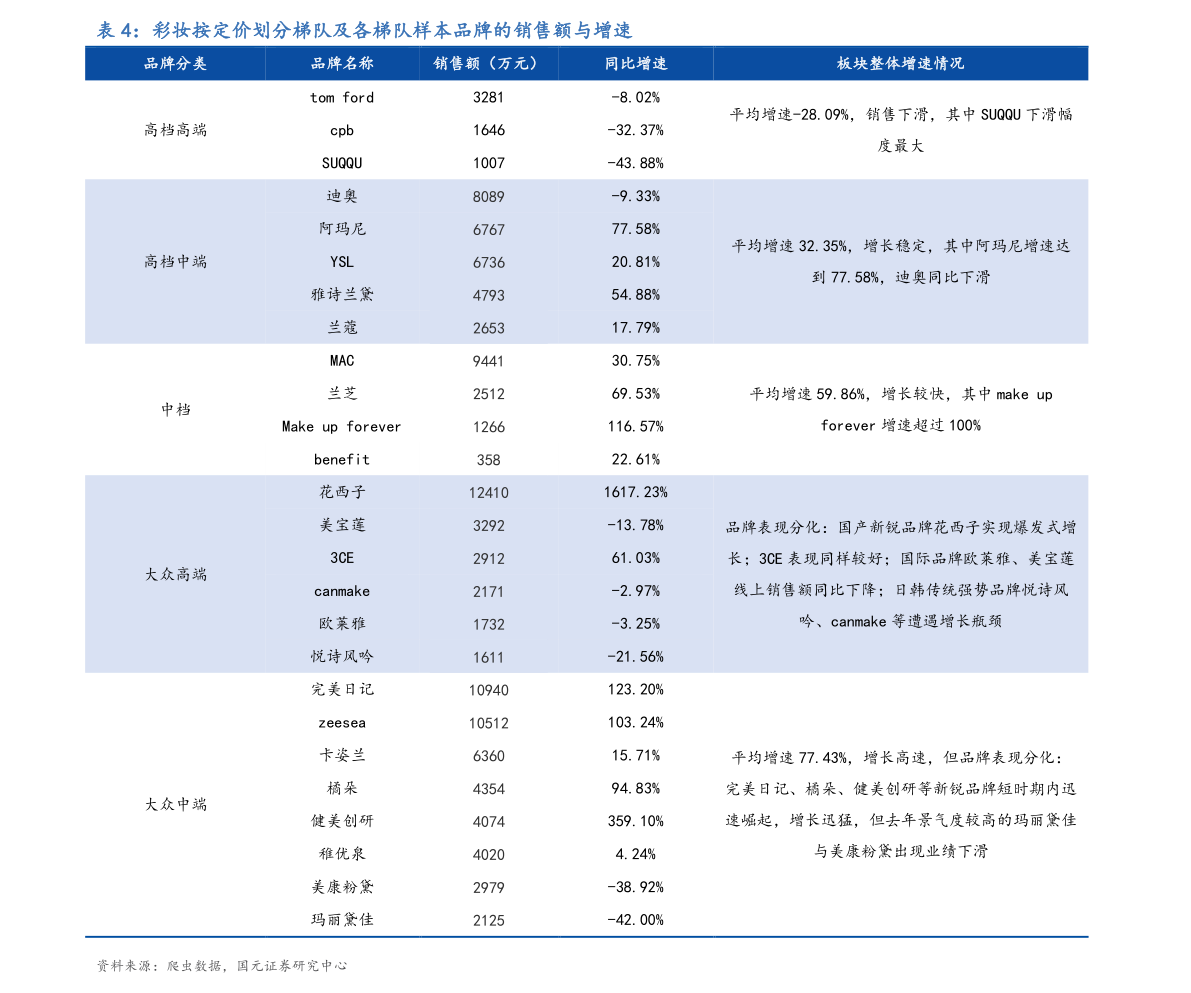This screenshot has height=993, width=1191.
Task: Click the 品牌表现分化 summary paragraph
Action: (x=901, y=574)
